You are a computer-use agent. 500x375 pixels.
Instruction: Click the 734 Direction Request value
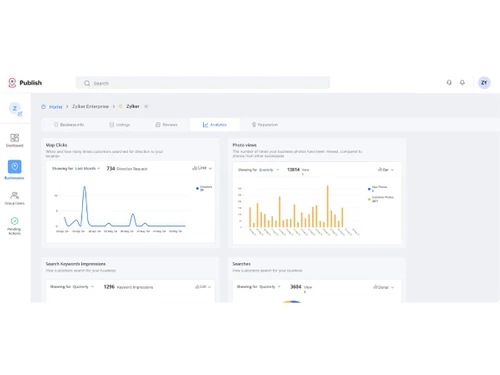click(127, 169)
